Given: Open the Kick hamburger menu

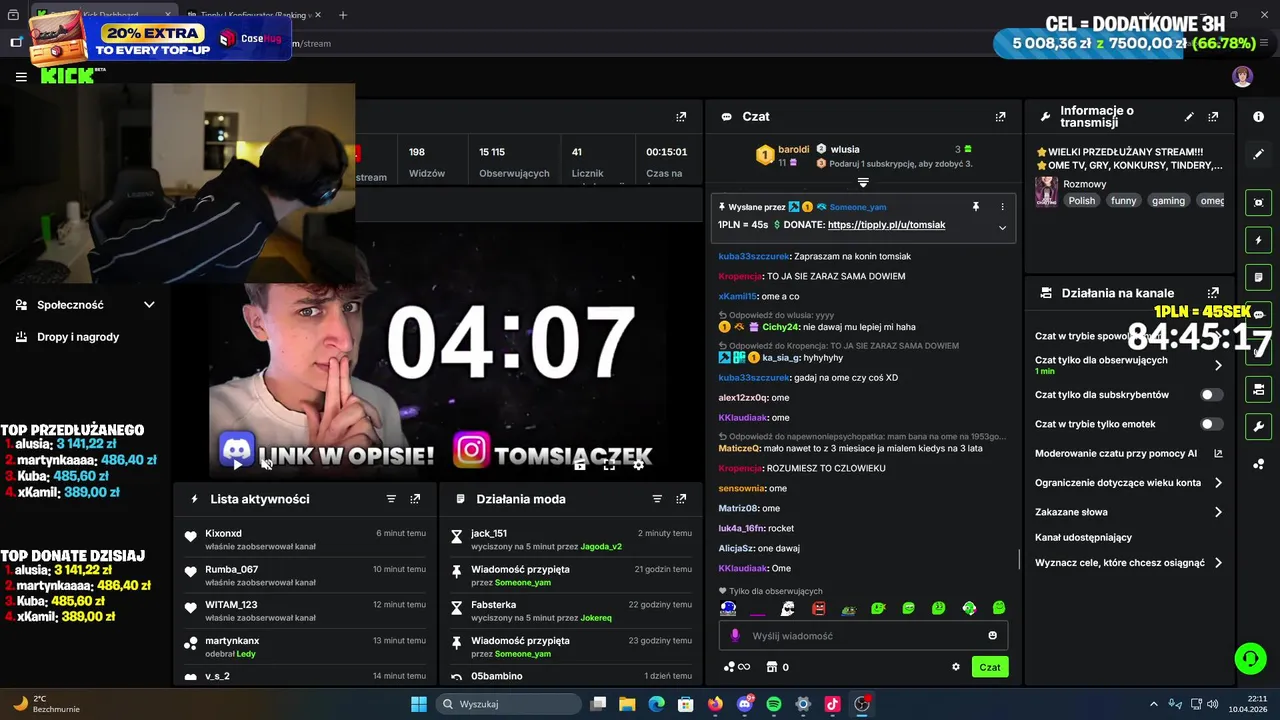Looking at the screenshot, I should 21,77.
